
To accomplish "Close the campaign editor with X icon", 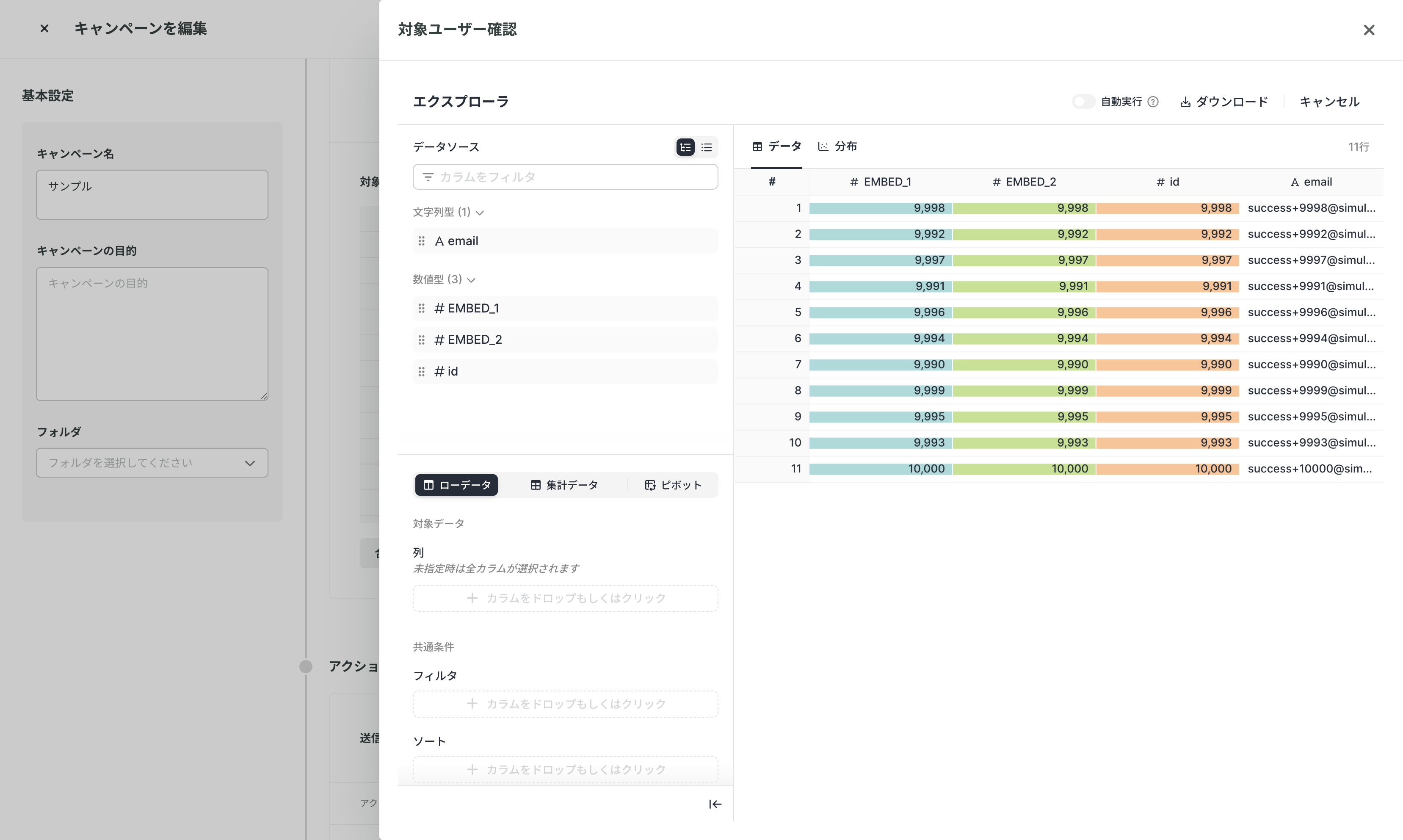I will tap(44, 28).
